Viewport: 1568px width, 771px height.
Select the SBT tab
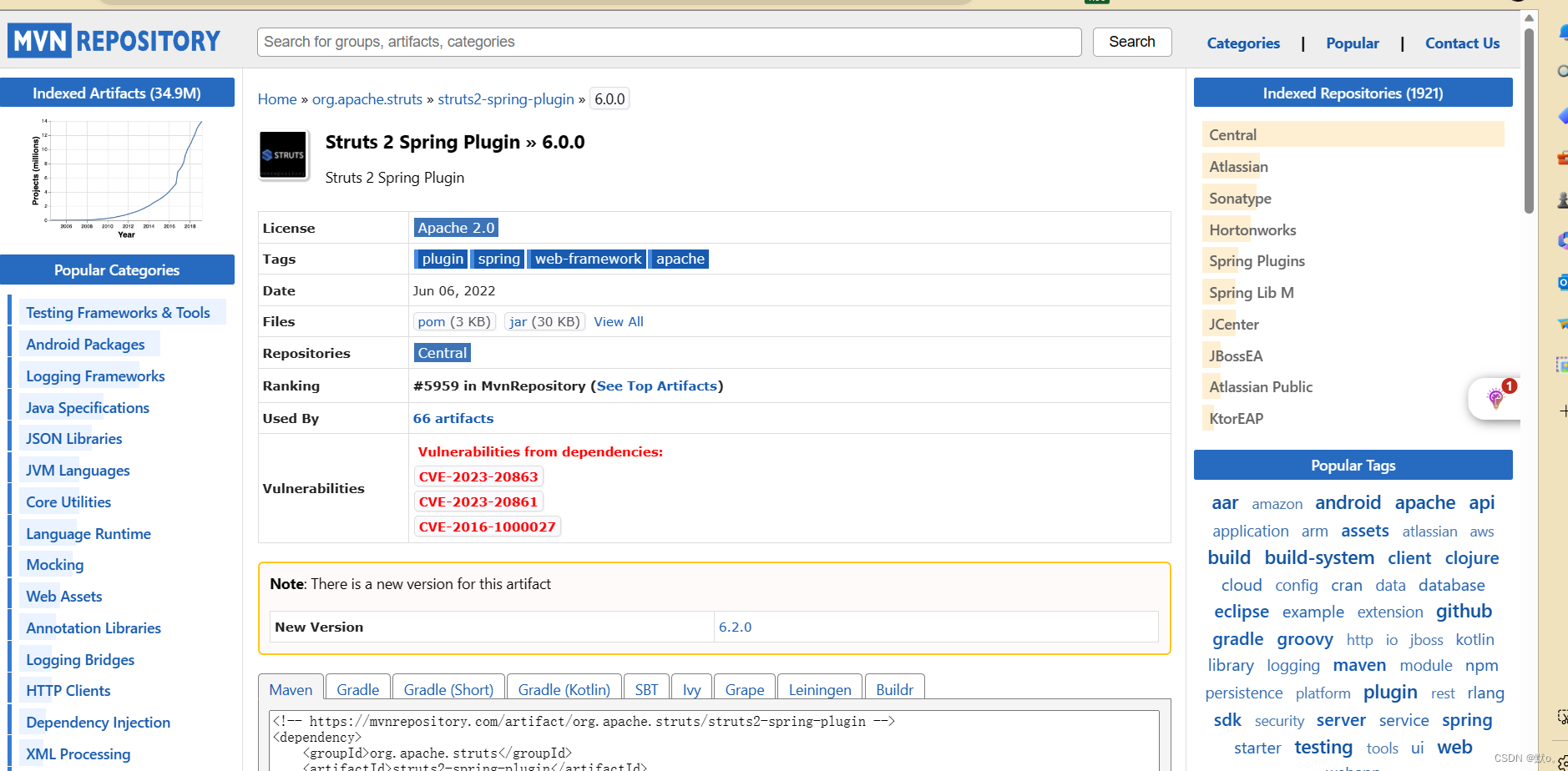(x=646, y=689)
